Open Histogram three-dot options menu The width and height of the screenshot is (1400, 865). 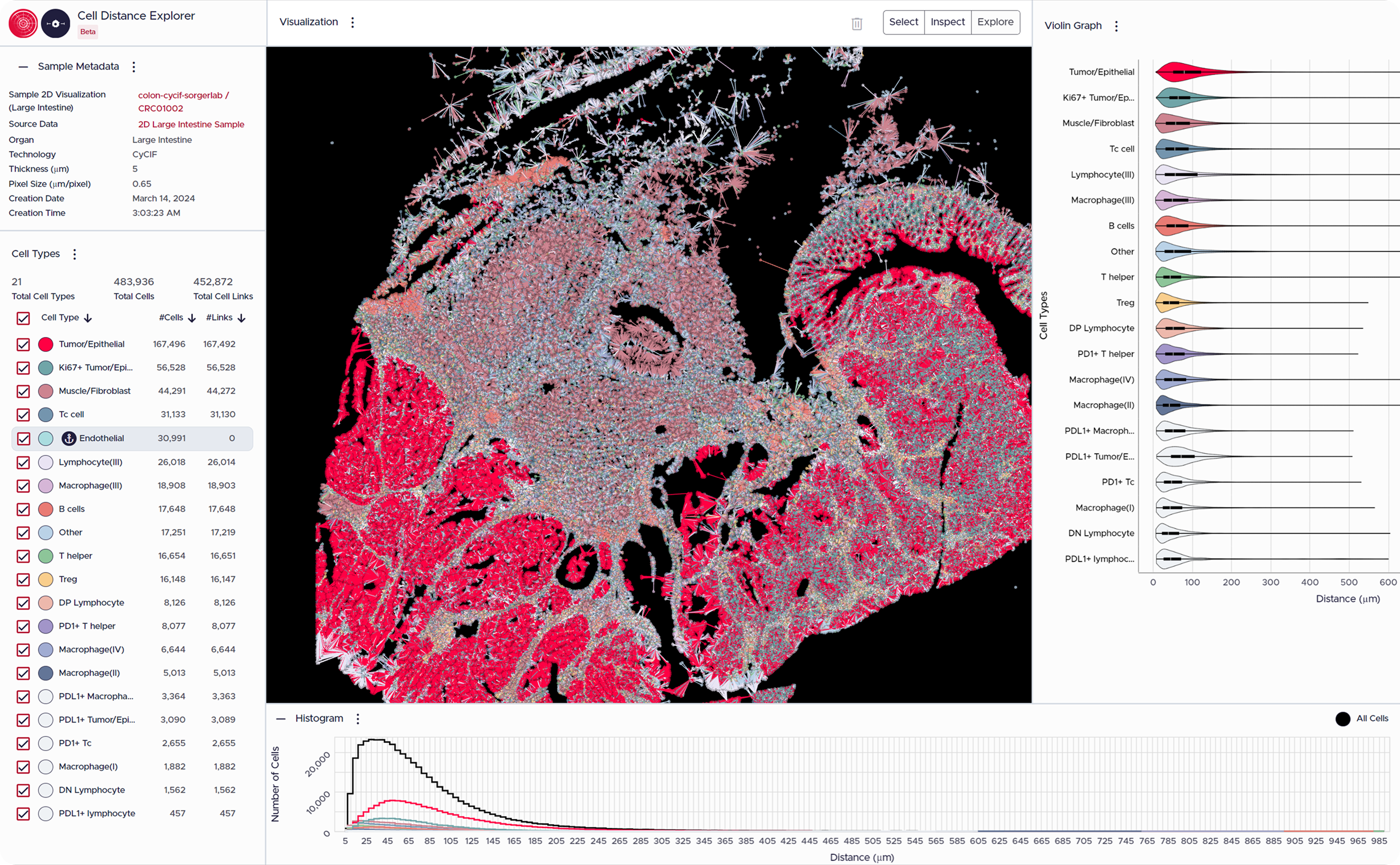pyautogui.click(x=357, y=718)
